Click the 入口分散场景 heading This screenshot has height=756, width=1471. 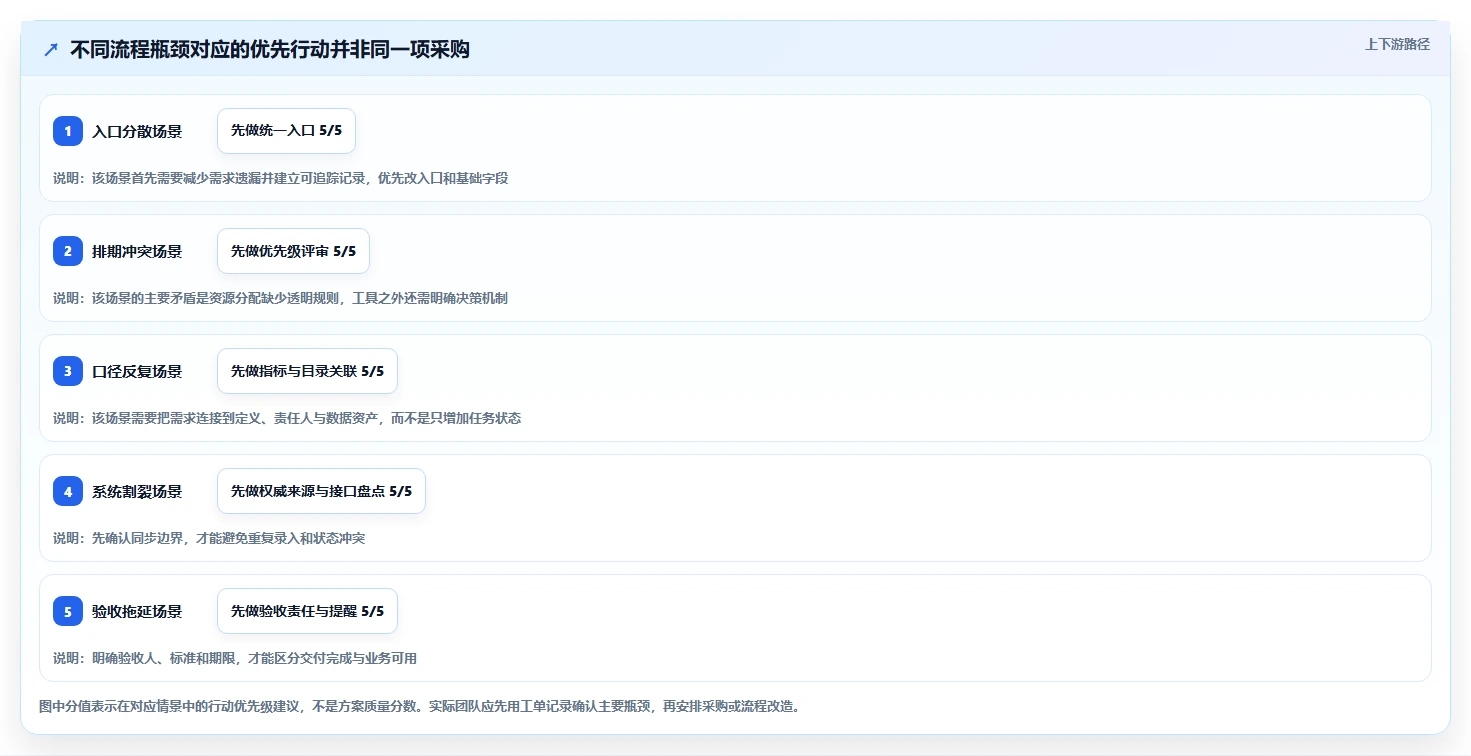(137, 131)
